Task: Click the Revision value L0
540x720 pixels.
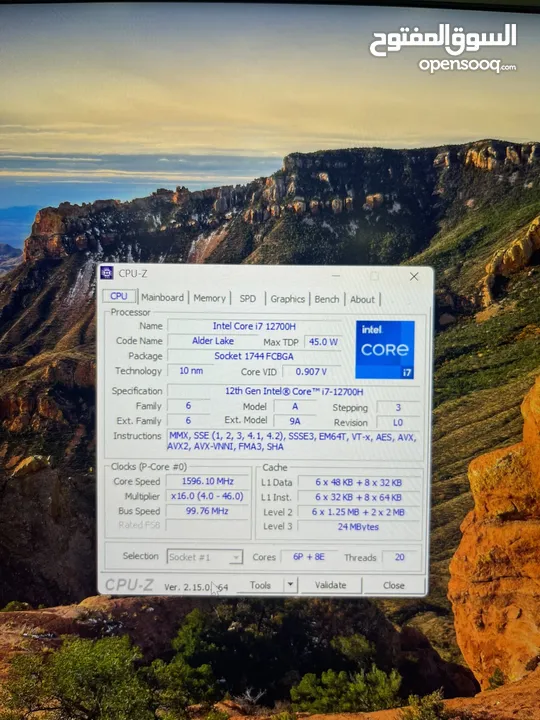Action: pyautogui.click(x=398, y=422)
